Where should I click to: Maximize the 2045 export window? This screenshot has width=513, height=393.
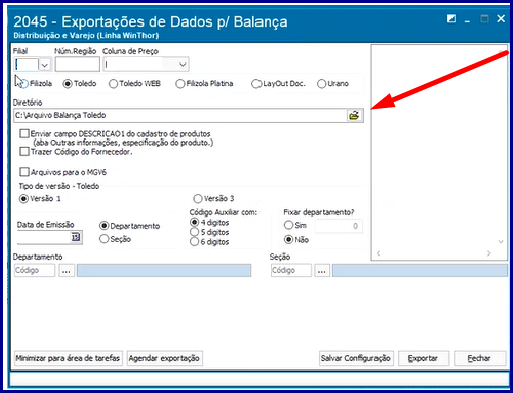click(484, 18)
